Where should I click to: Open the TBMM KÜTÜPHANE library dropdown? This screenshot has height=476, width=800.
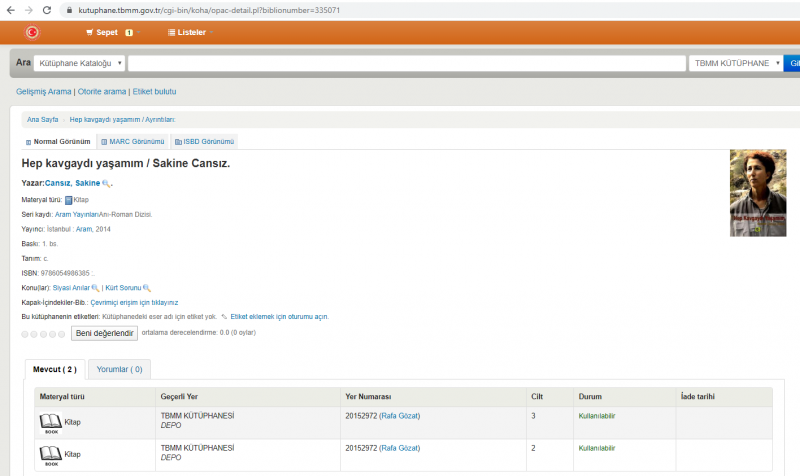[x=735, y=63]
